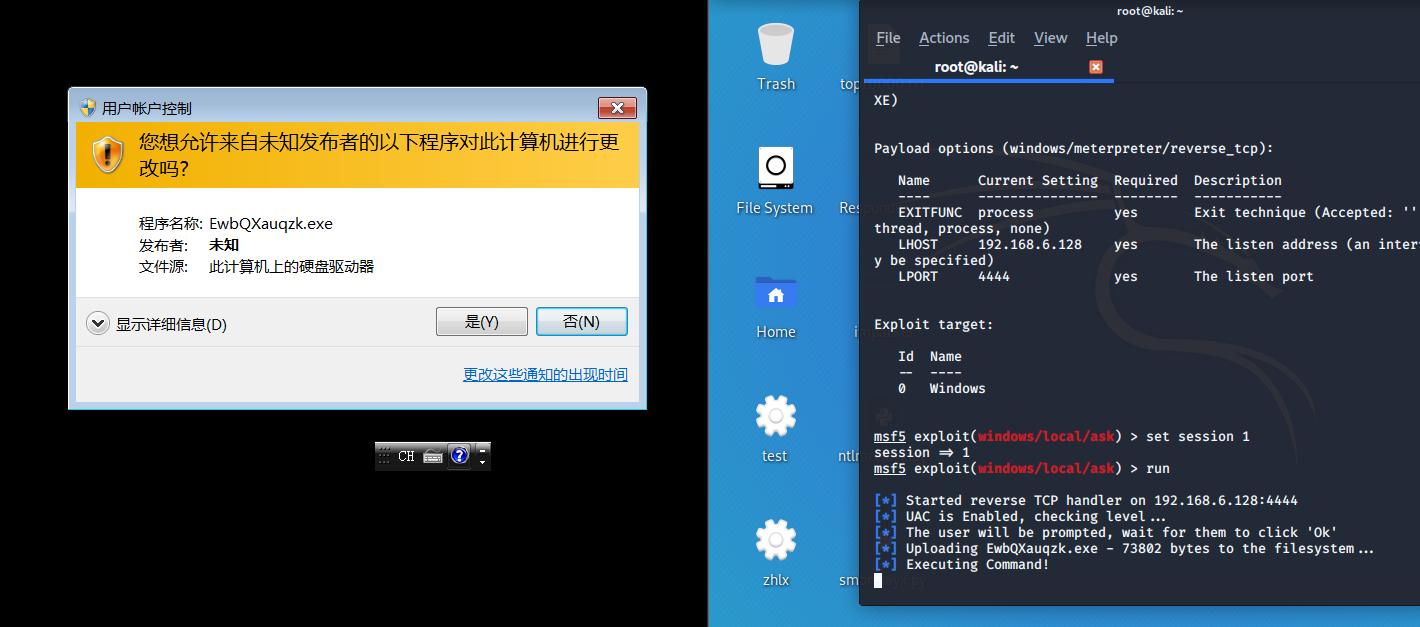Open the View menu in terminal

point(1050,38)
